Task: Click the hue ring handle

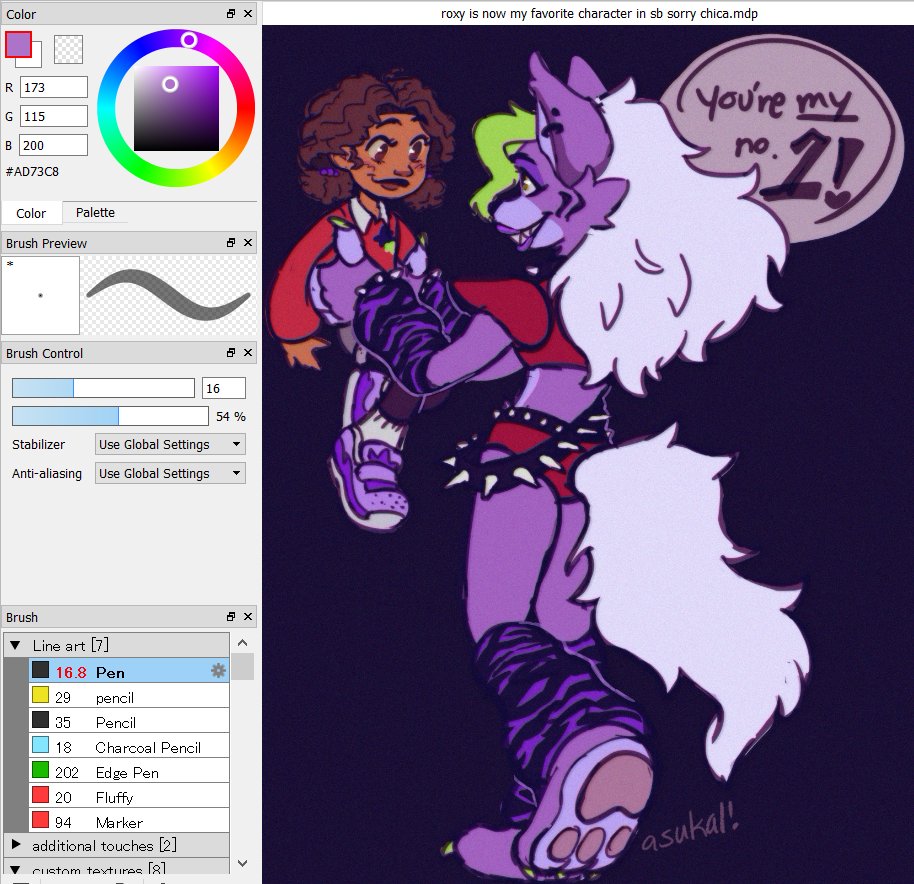Action: [x=189, y=40]
